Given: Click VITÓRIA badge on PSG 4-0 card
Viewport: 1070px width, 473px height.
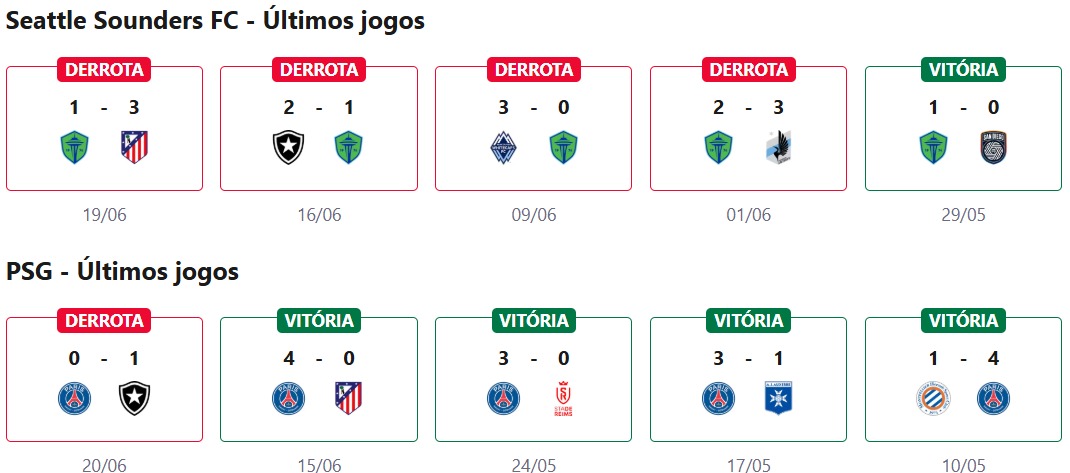Looking at the screenshot, I should (x=319, y=320).
